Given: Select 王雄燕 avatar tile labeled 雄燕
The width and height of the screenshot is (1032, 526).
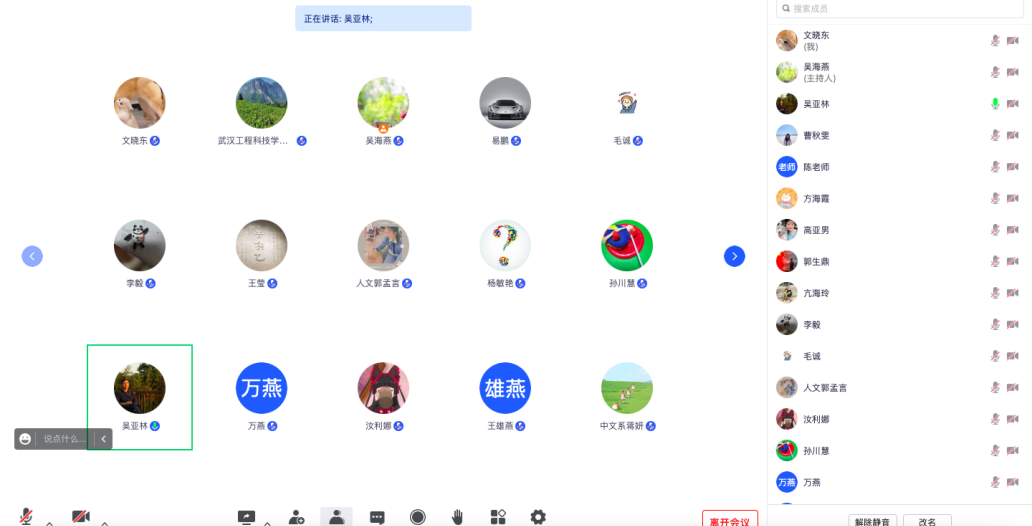Looking at the screenshot, I should coord(505,388).
